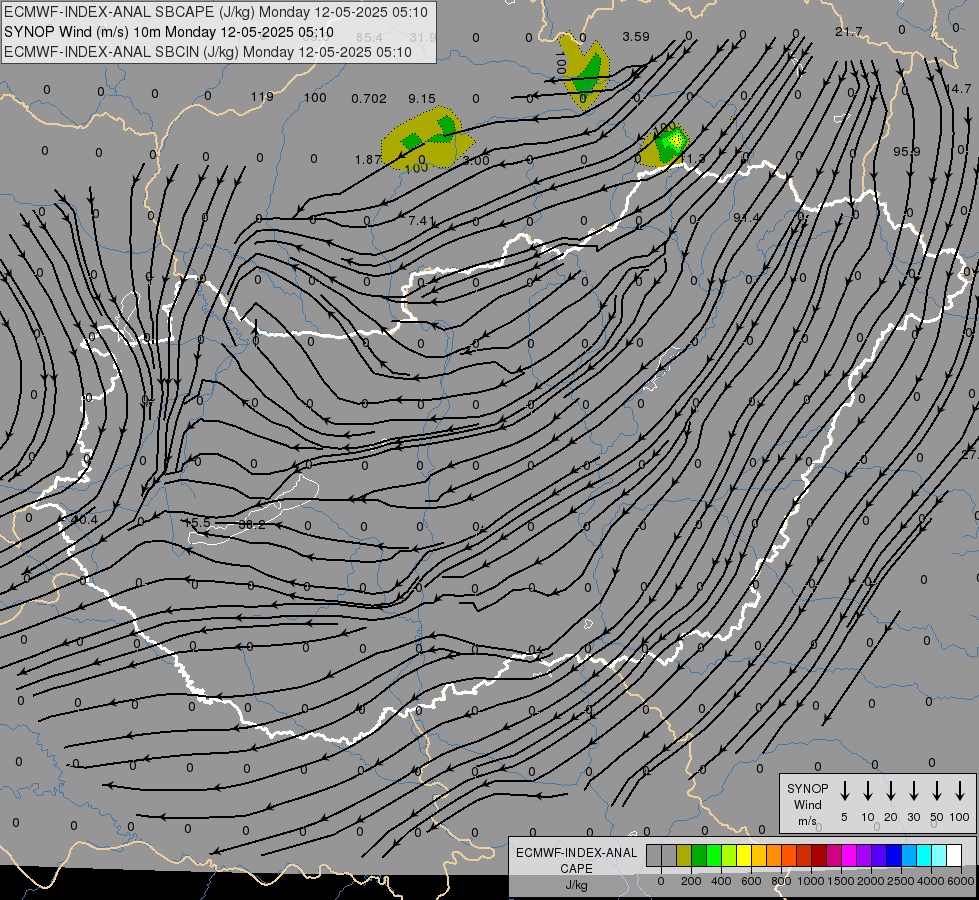The image size is (979, 900).
Task: Click the '30' label in wind legend
Action: (x=913, y=817)
